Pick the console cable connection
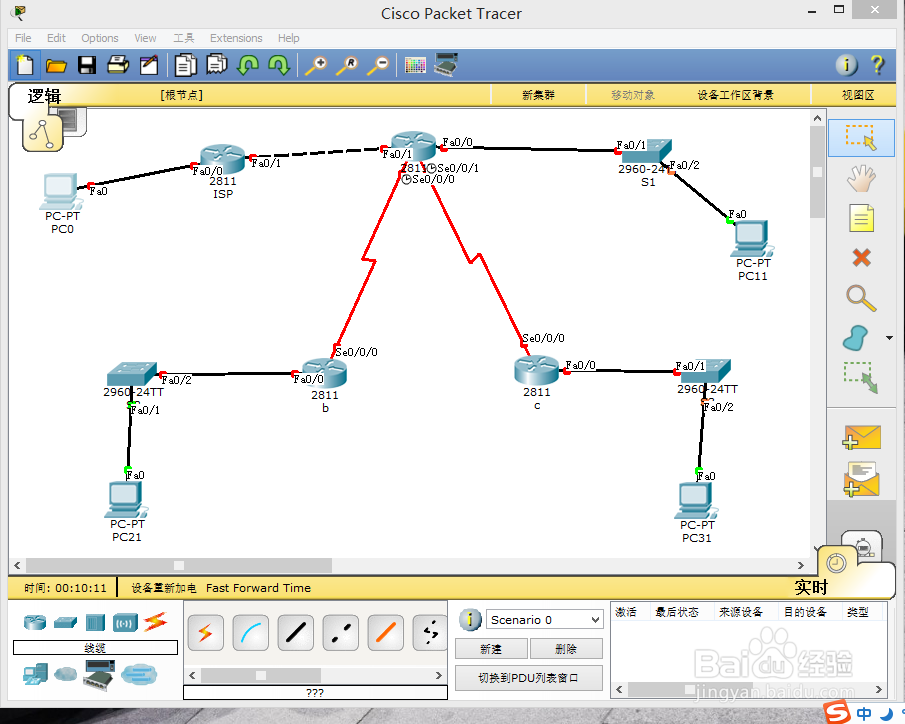 click(250, 633)
